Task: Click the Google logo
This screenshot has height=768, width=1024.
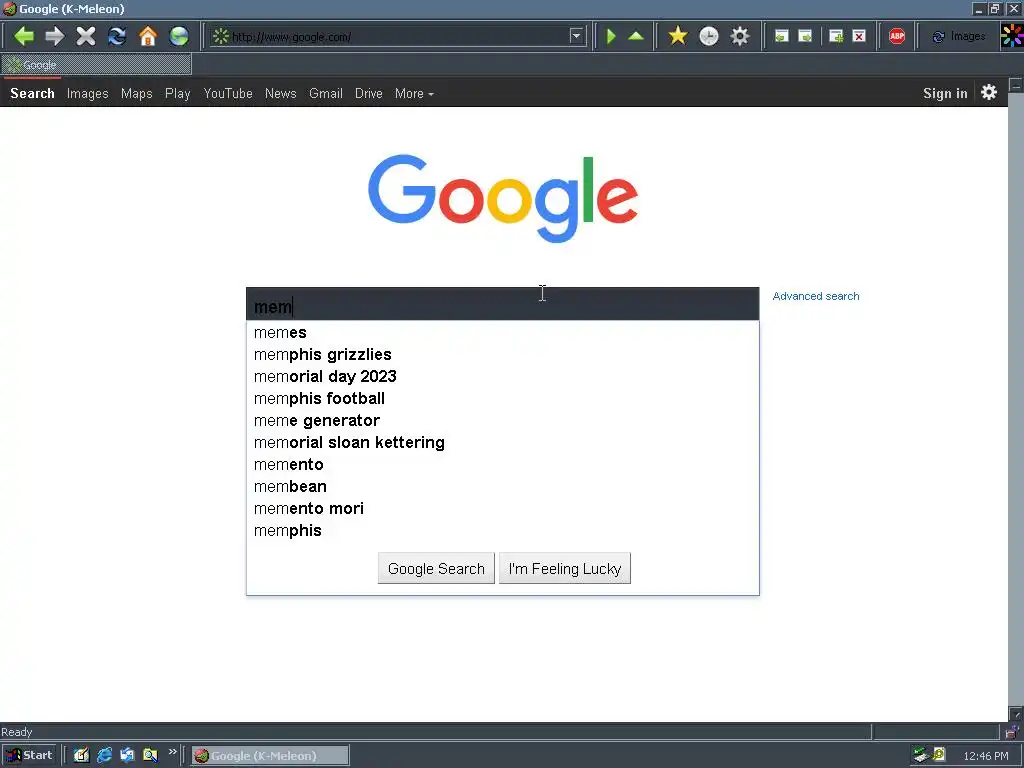Action: pos(503,198)
